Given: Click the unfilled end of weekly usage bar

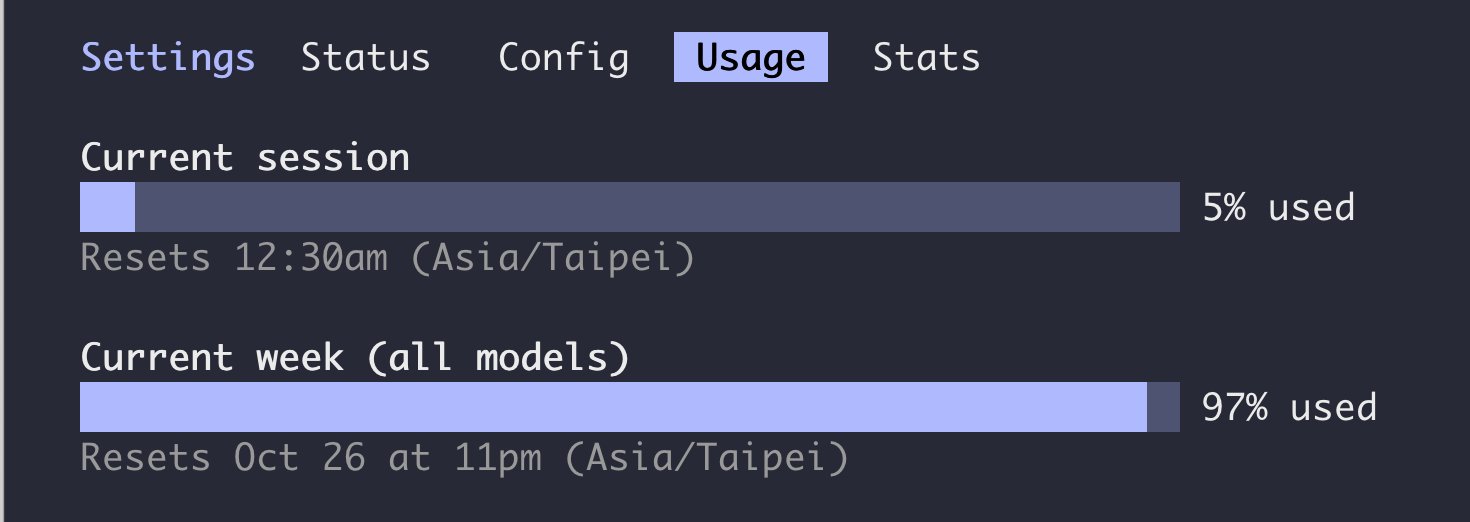Looking at the screenshot, I should click(1163, 407).
